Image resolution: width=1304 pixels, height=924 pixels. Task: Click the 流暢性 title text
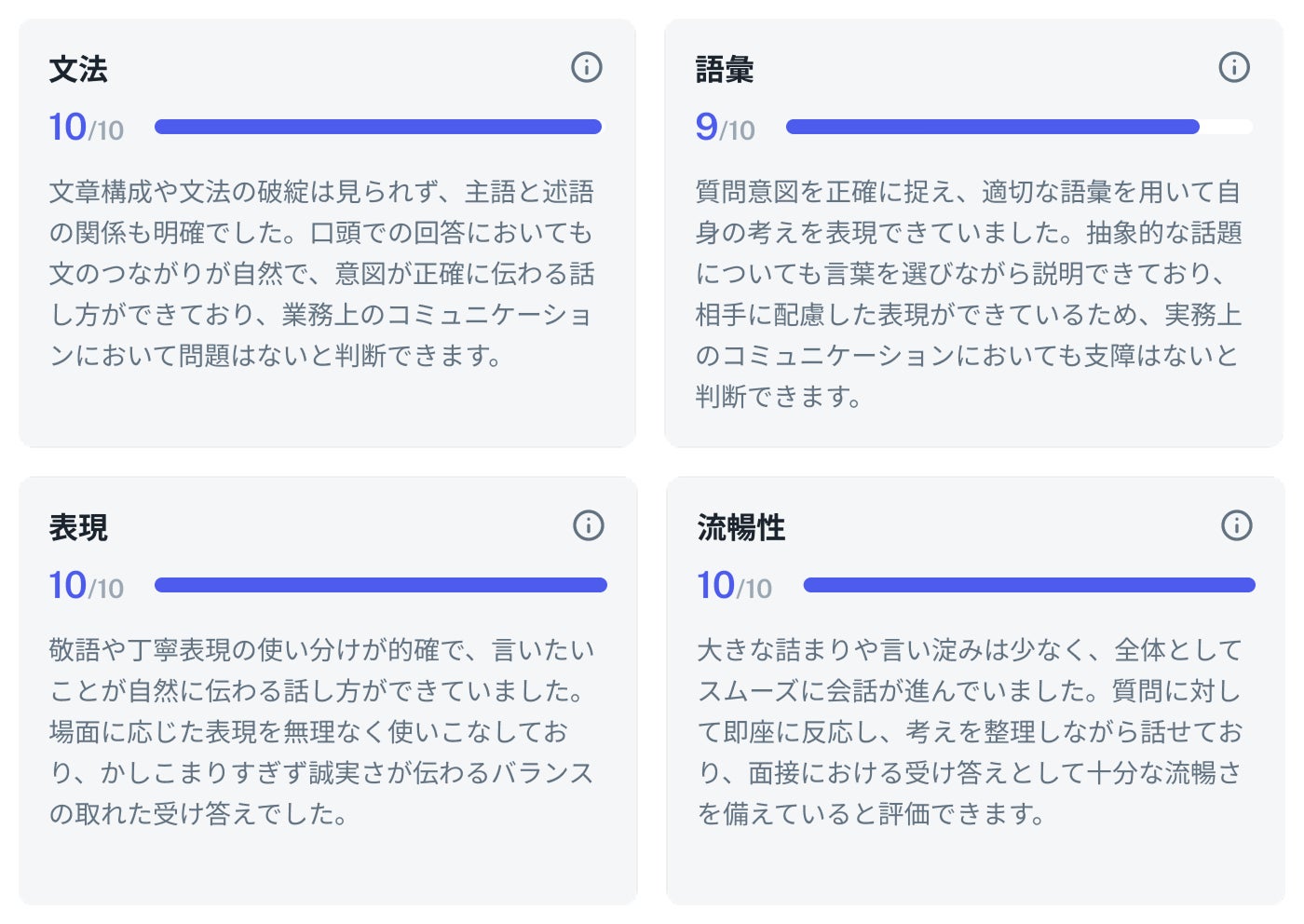741,527
